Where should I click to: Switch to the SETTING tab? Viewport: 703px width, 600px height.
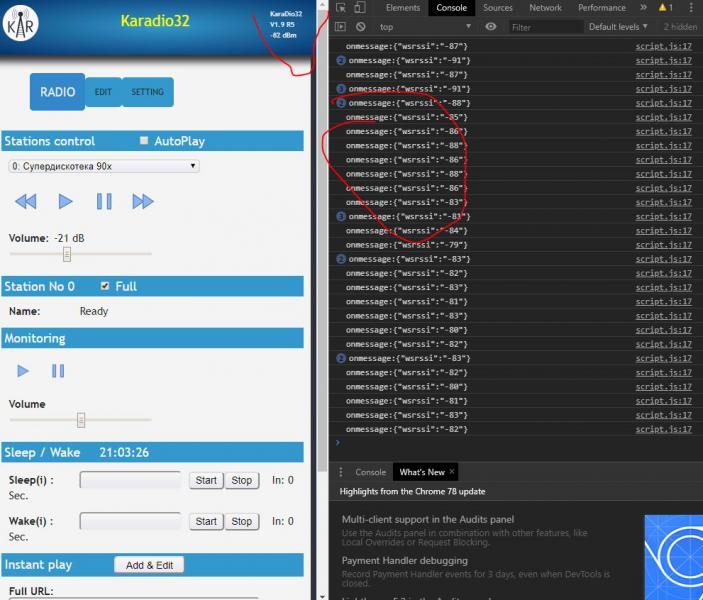pyautogui.click(x=148, y=92)
